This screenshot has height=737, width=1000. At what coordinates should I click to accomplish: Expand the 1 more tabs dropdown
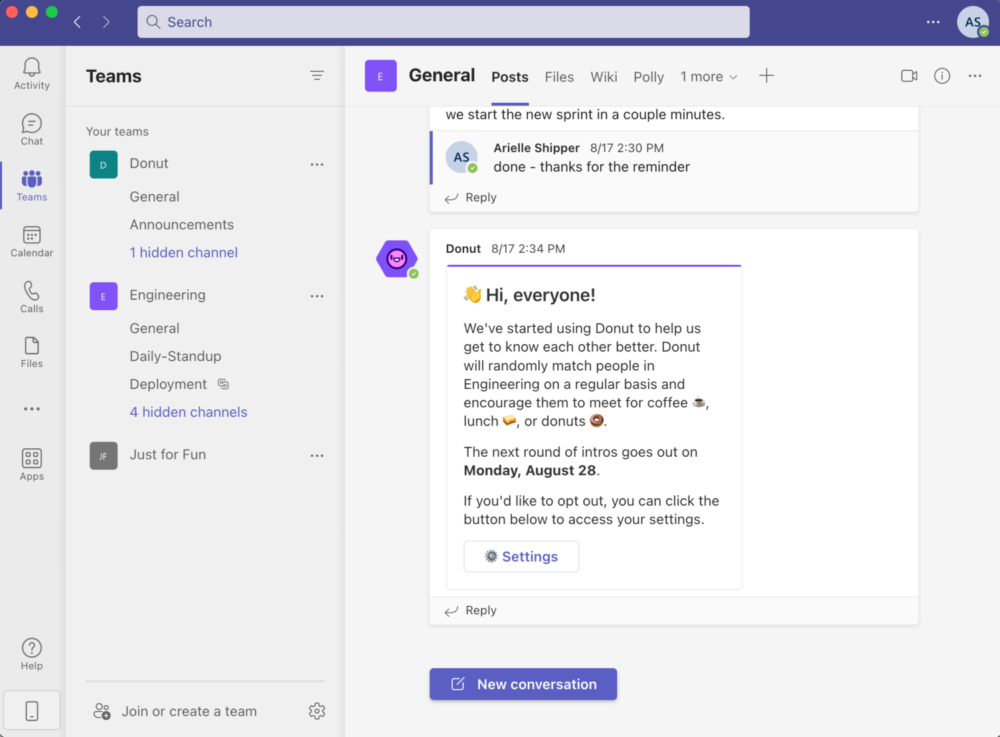click(709, 77)
